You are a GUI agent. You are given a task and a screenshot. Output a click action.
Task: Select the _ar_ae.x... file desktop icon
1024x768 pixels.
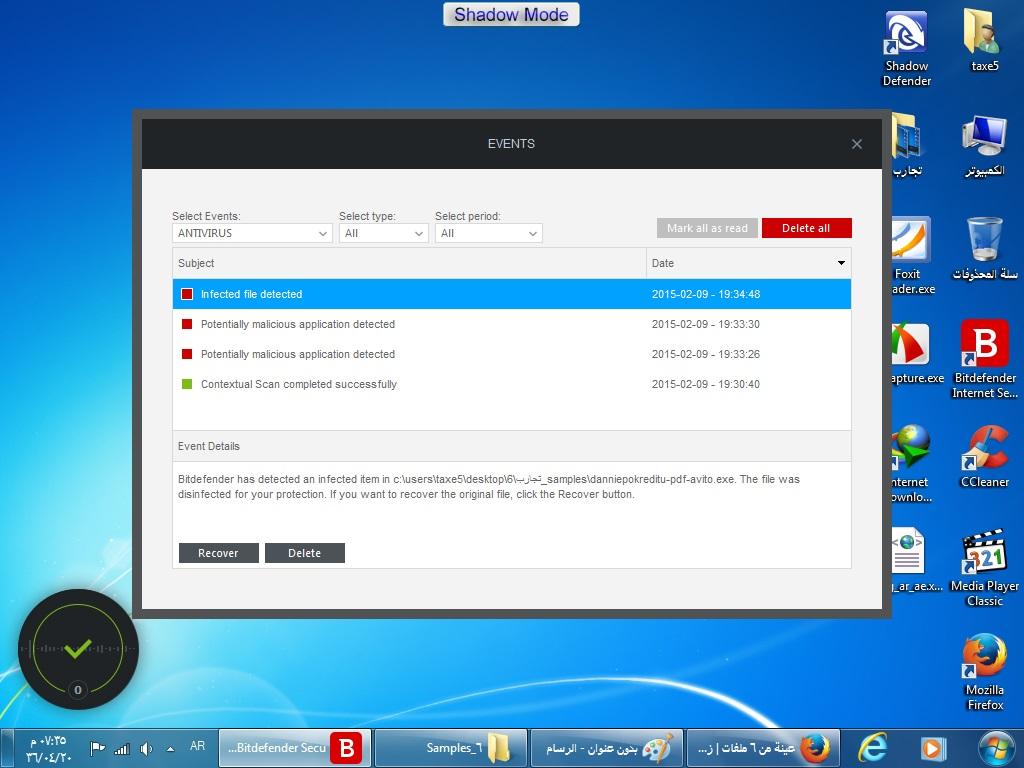click(x=917, y=561)
